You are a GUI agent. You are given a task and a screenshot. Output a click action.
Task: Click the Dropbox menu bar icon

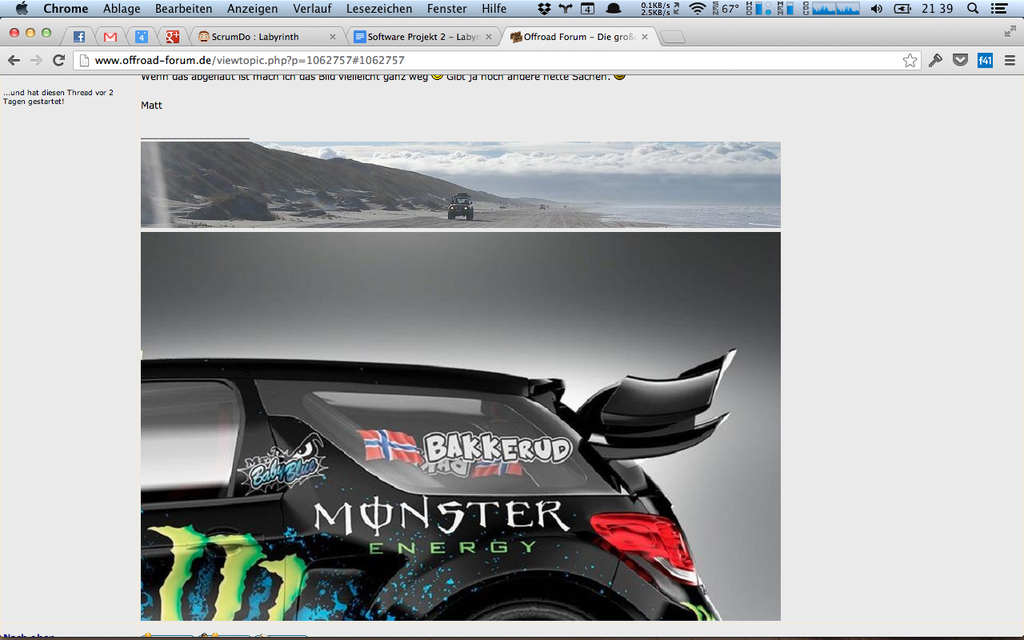click(x=544, y=8)
